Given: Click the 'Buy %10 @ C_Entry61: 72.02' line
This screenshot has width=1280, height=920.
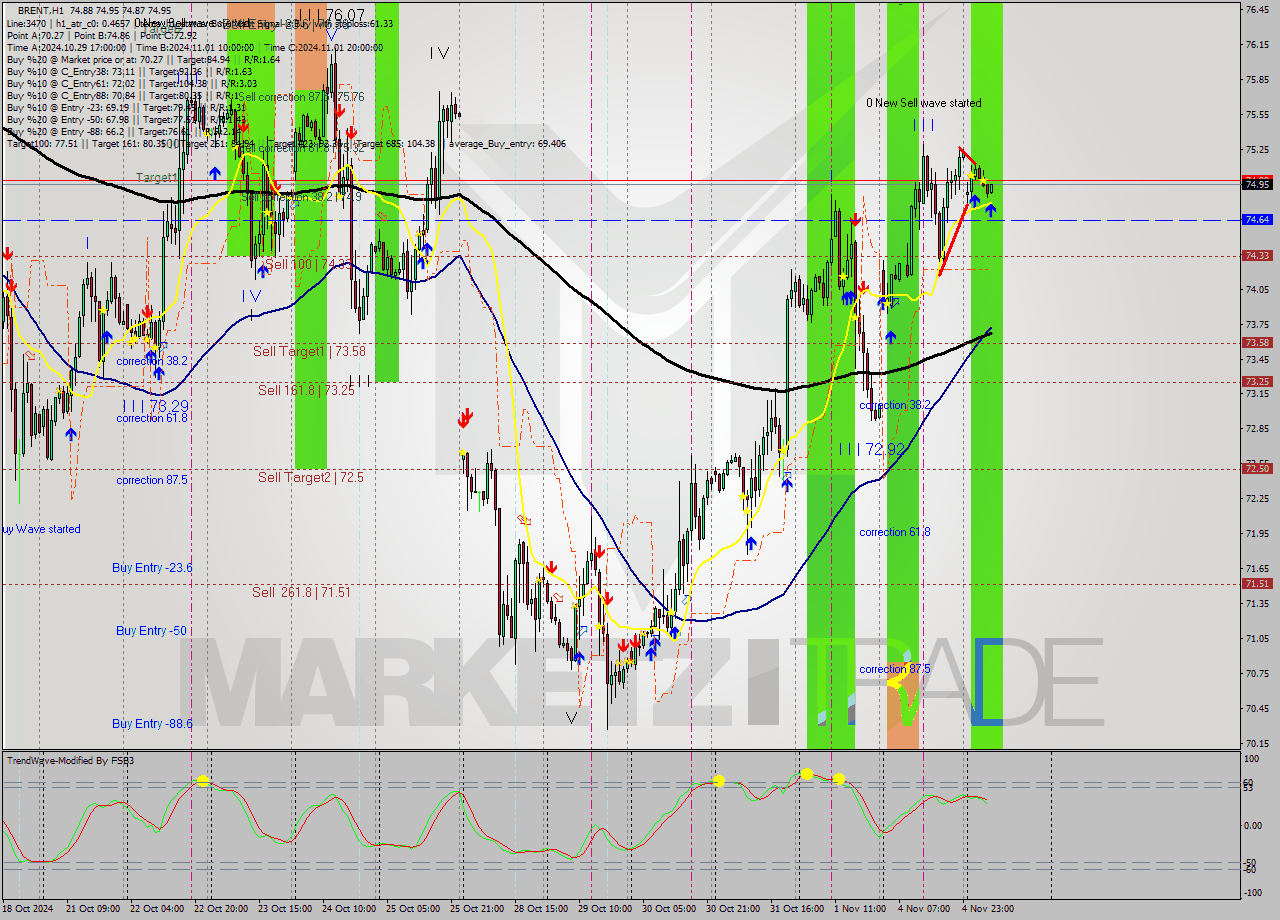Looking at the screenshot, I should 132,84.
